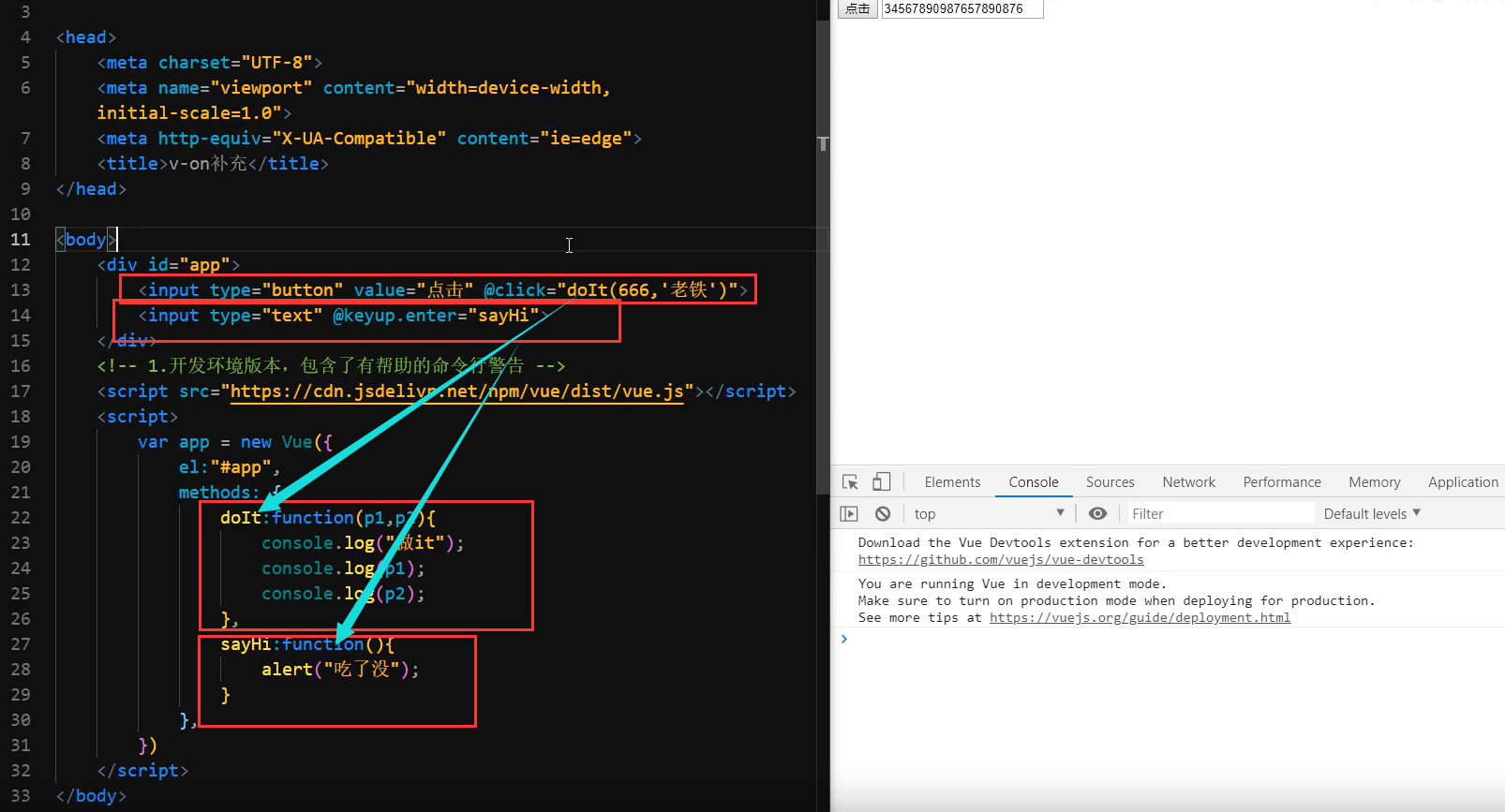Image resolution: width=1505 pixels, height=812 pixels.
Task: Switch to the Application tab
Action: [1462, 482]
